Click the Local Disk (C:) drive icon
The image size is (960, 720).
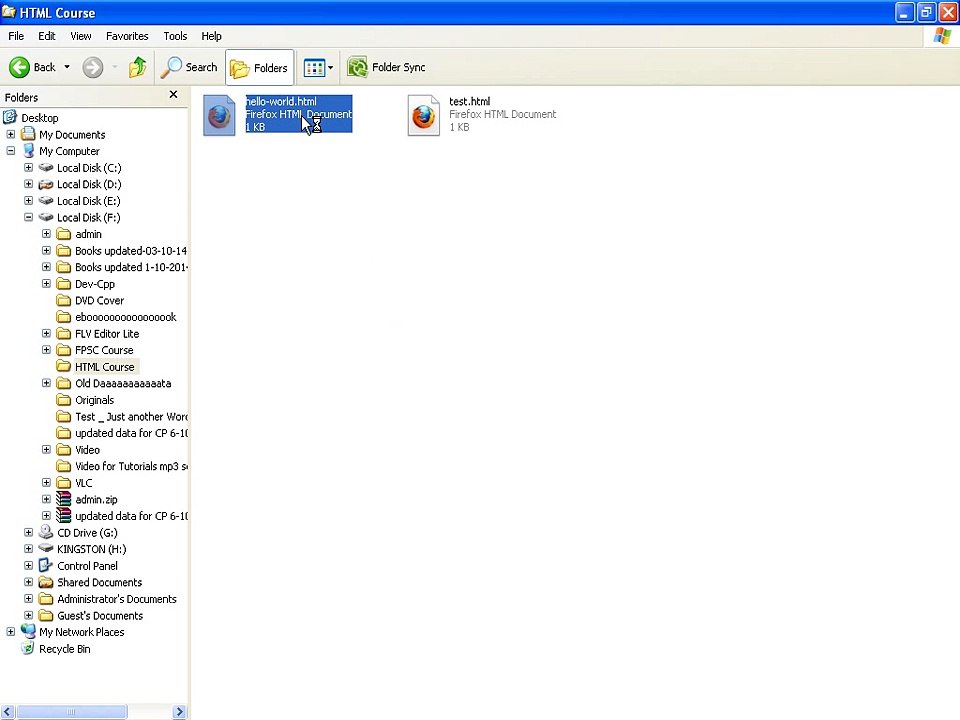point(46,167)
